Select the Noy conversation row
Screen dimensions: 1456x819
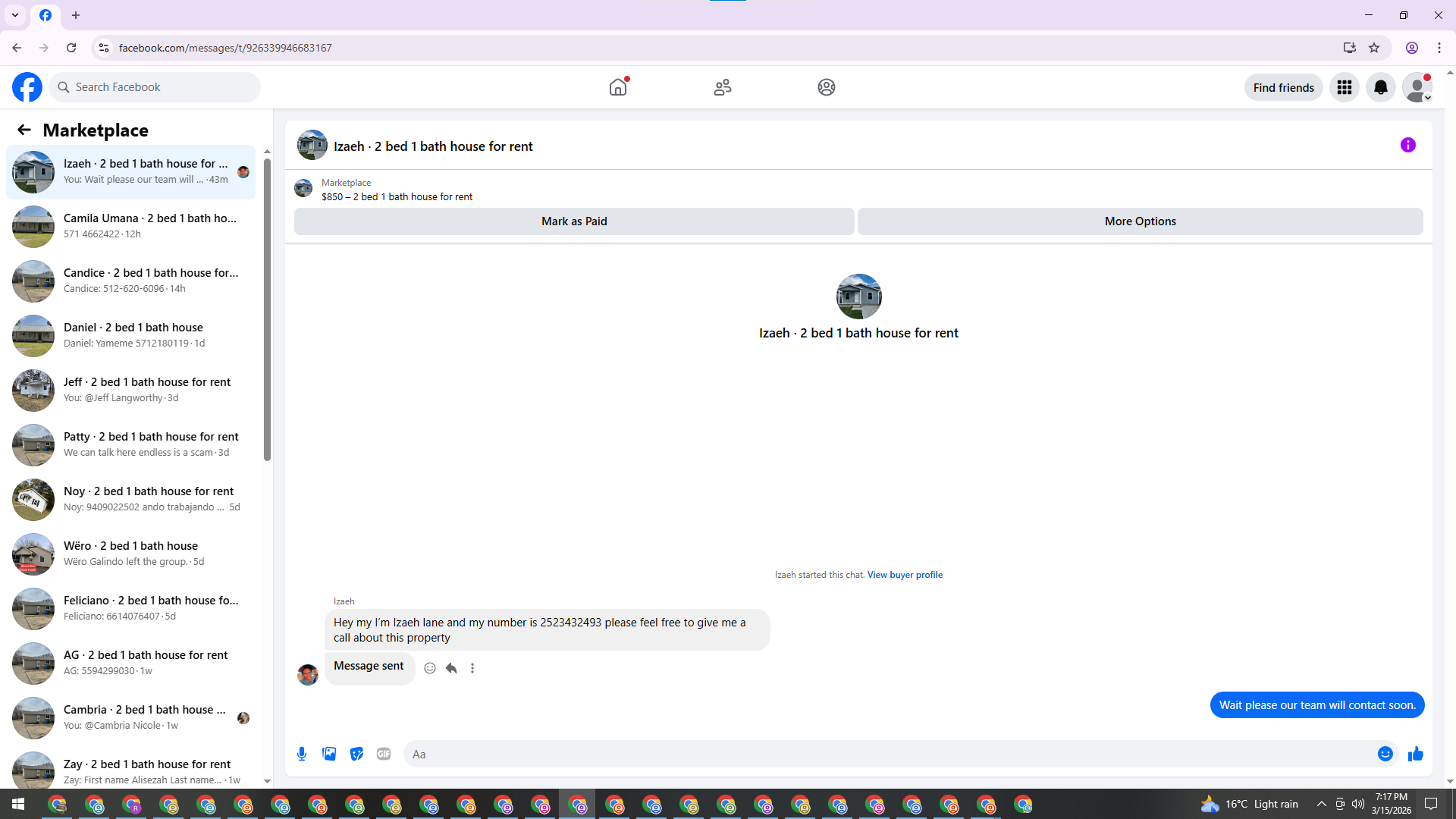coord(130,500)
